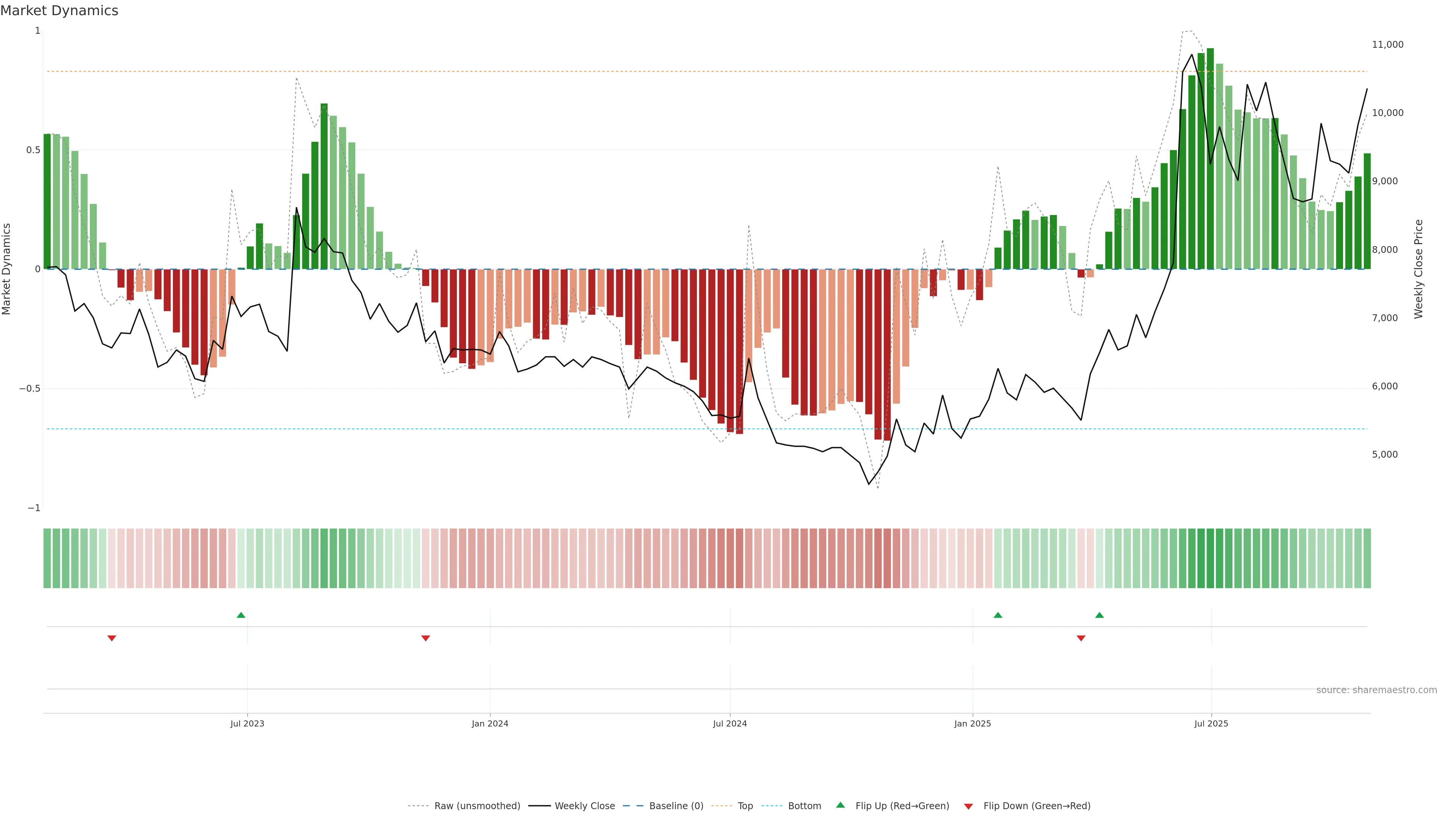Image resolution: width=1456 pixels, height=819 pixels.
Task: Click the red flip-down triangle before Jan 2024
Action: 425,638
